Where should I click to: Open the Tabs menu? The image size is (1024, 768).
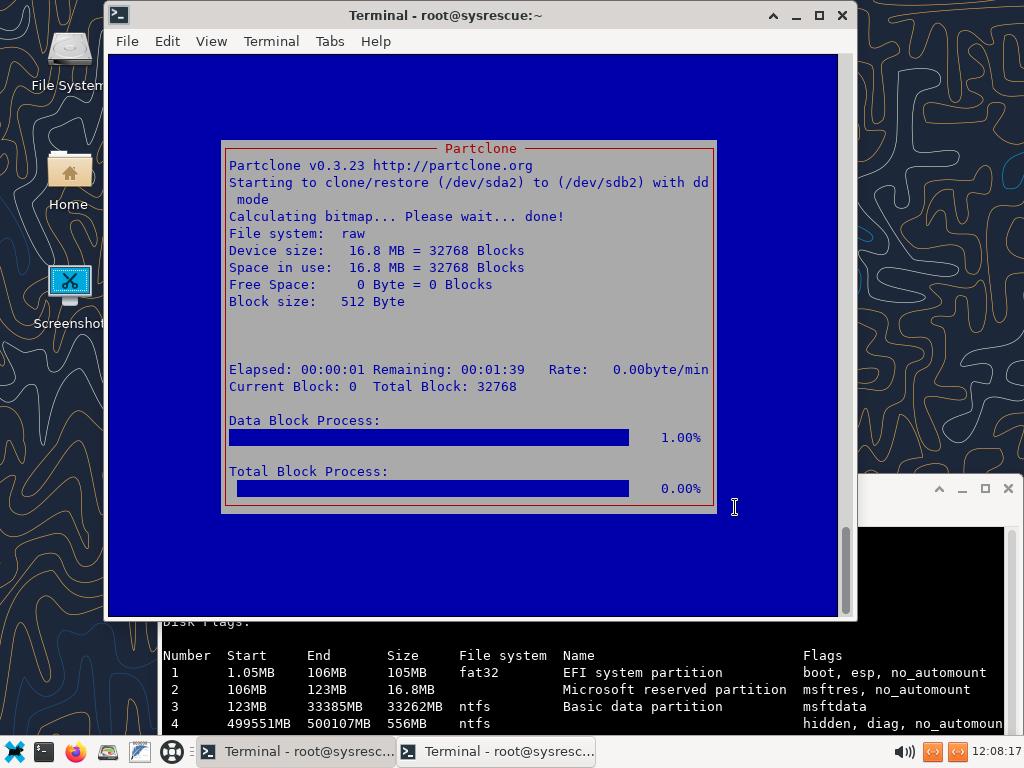coord(329,41)
